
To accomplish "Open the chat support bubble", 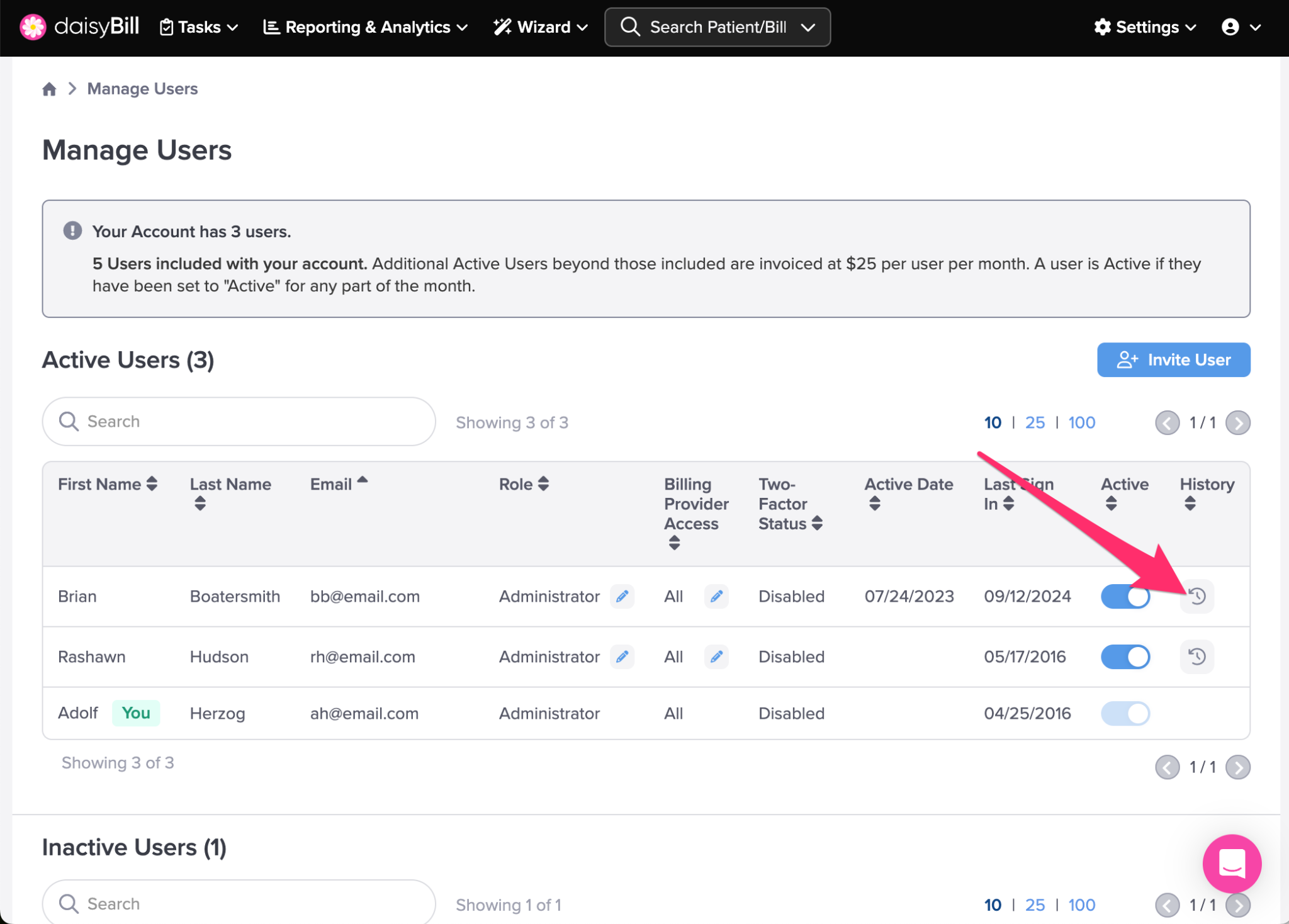I will pyautogui.click(x=1232, y=864).
